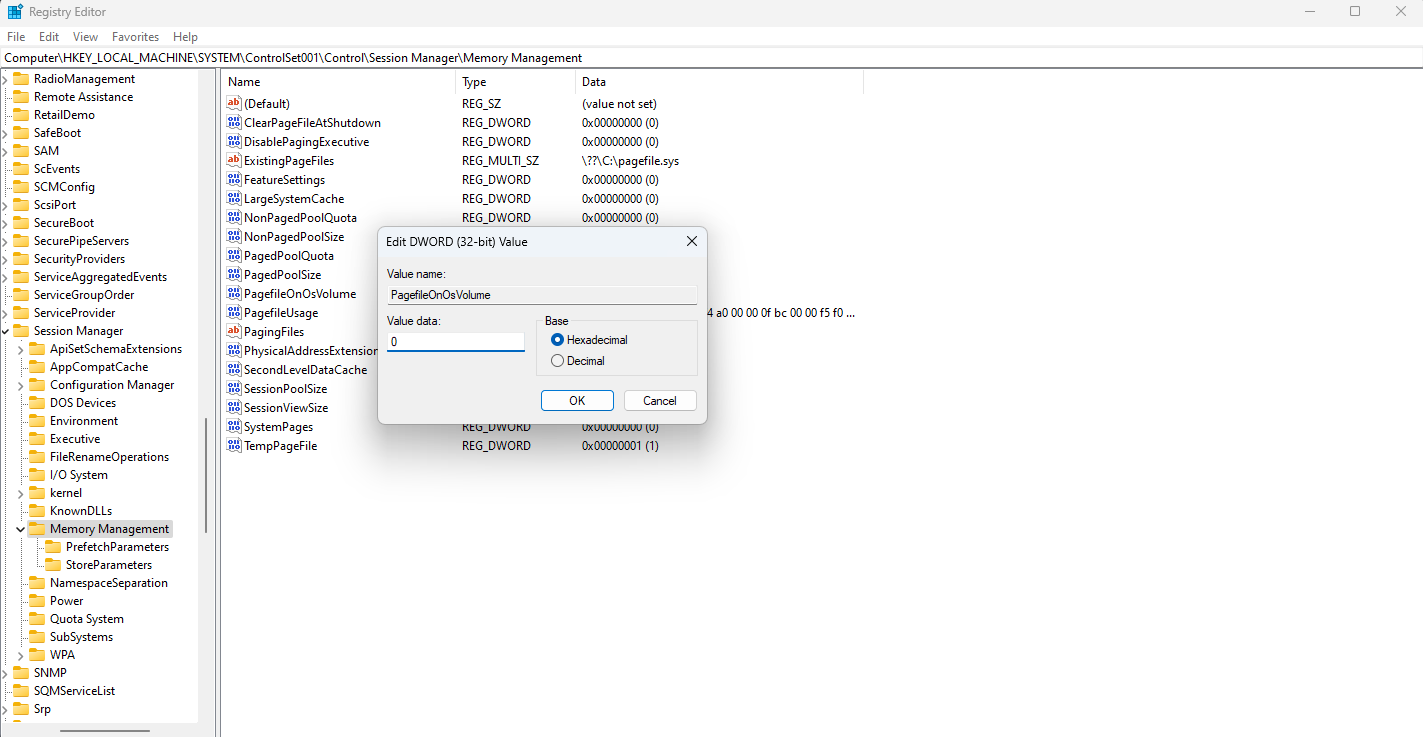Click the SecureBoot folder icon
This screenshot has height=737, width=1423.
coord(20,223)
